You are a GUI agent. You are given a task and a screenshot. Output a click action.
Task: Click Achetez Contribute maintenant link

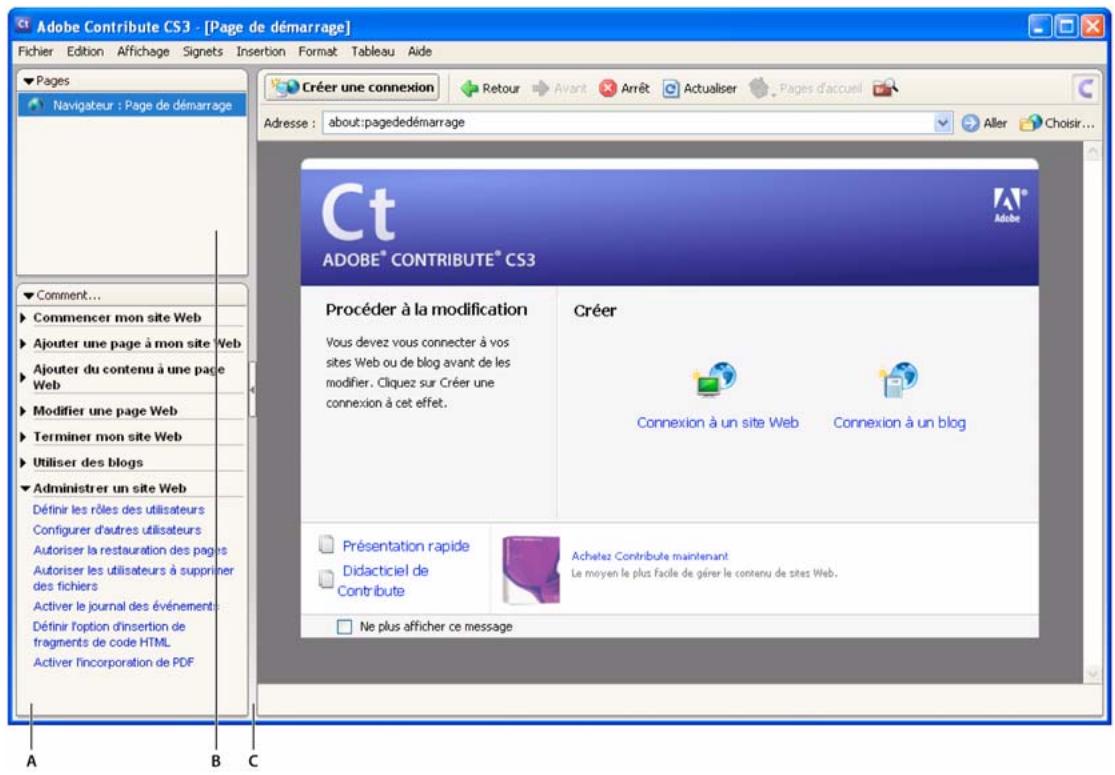(650, 556)
